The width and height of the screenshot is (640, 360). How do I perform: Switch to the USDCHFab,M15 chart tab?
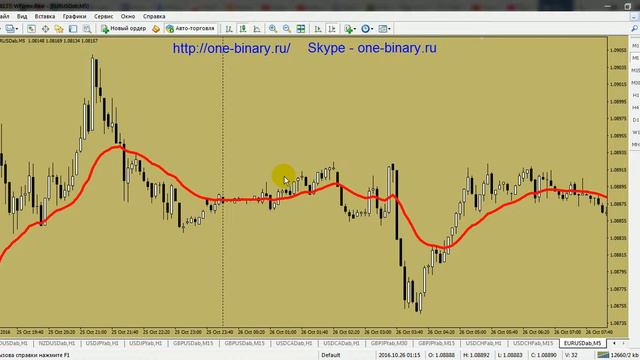coord(533,343)
